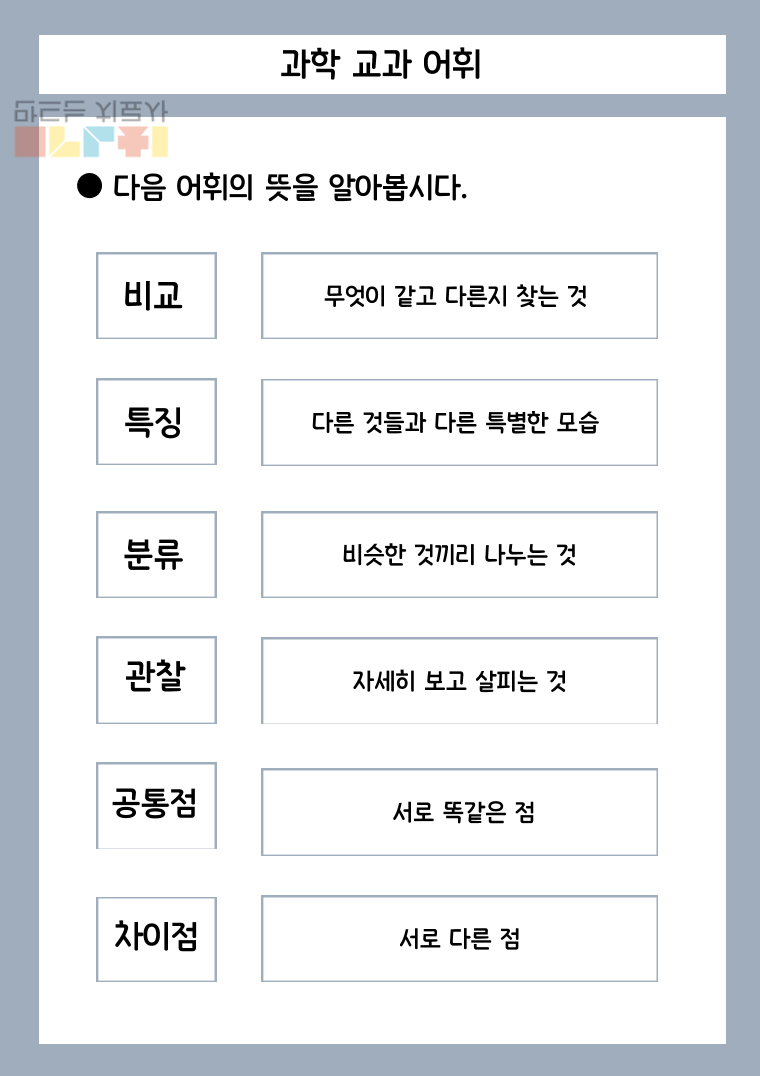Click definition 서로 다른 점
The image size is (760, 1076).
[460, 939]
